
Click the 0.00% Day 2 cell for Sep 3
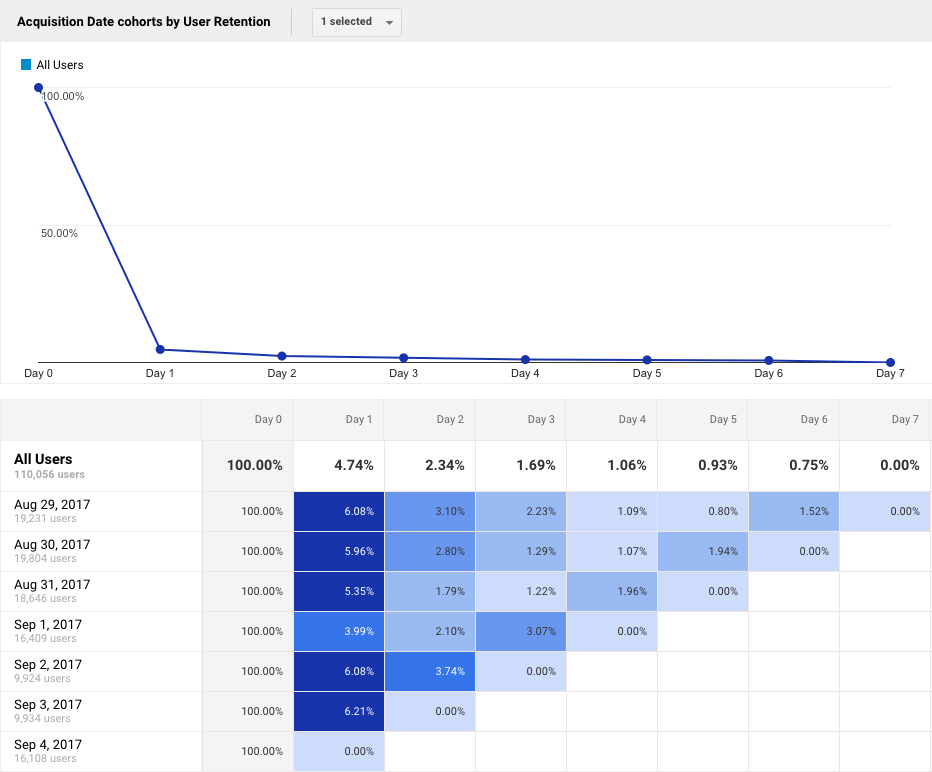coord(430,711)
